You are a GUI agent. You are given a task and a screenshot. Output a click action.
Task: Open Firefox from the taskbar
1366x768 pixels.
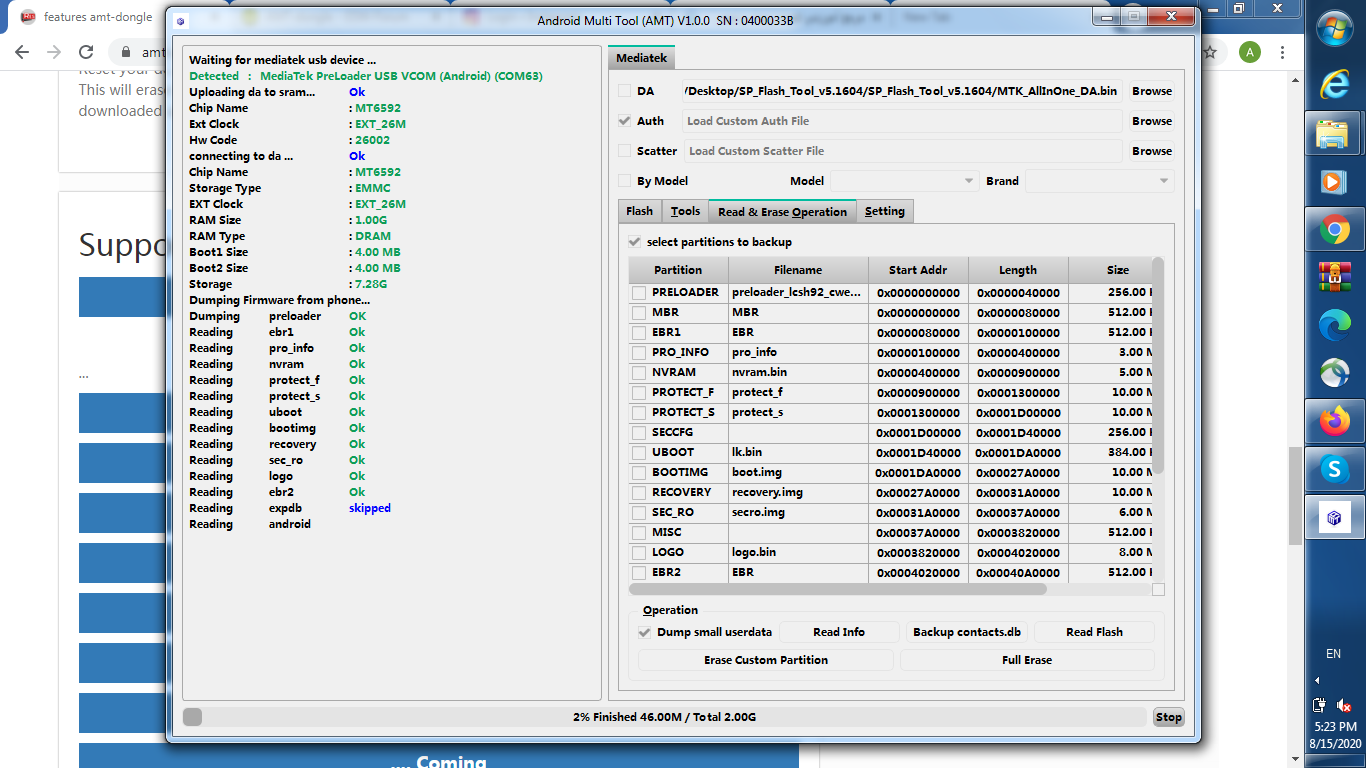point(1334,421)
